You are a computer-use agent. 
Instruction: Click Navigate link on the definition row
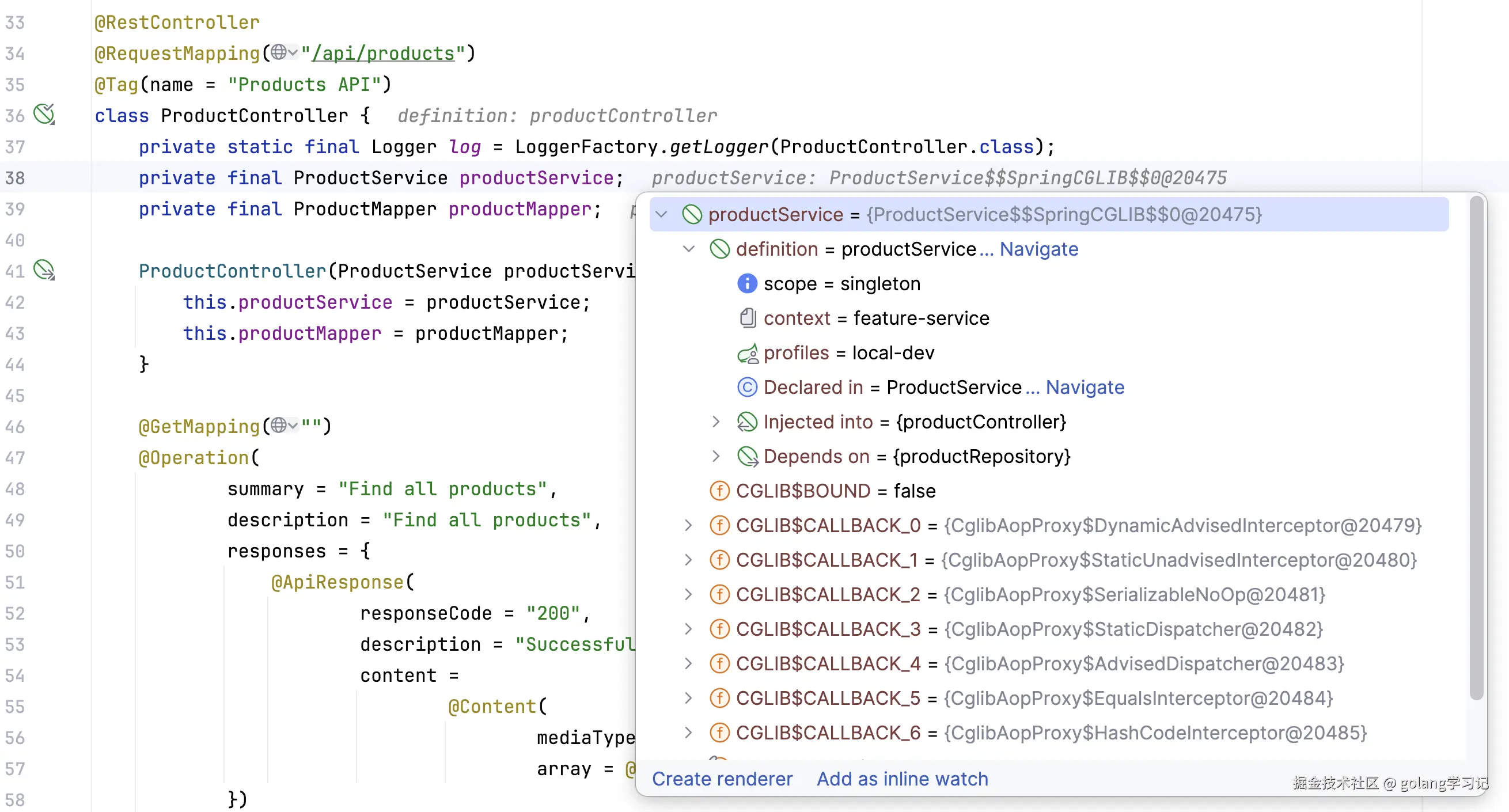coord(1038,249)
